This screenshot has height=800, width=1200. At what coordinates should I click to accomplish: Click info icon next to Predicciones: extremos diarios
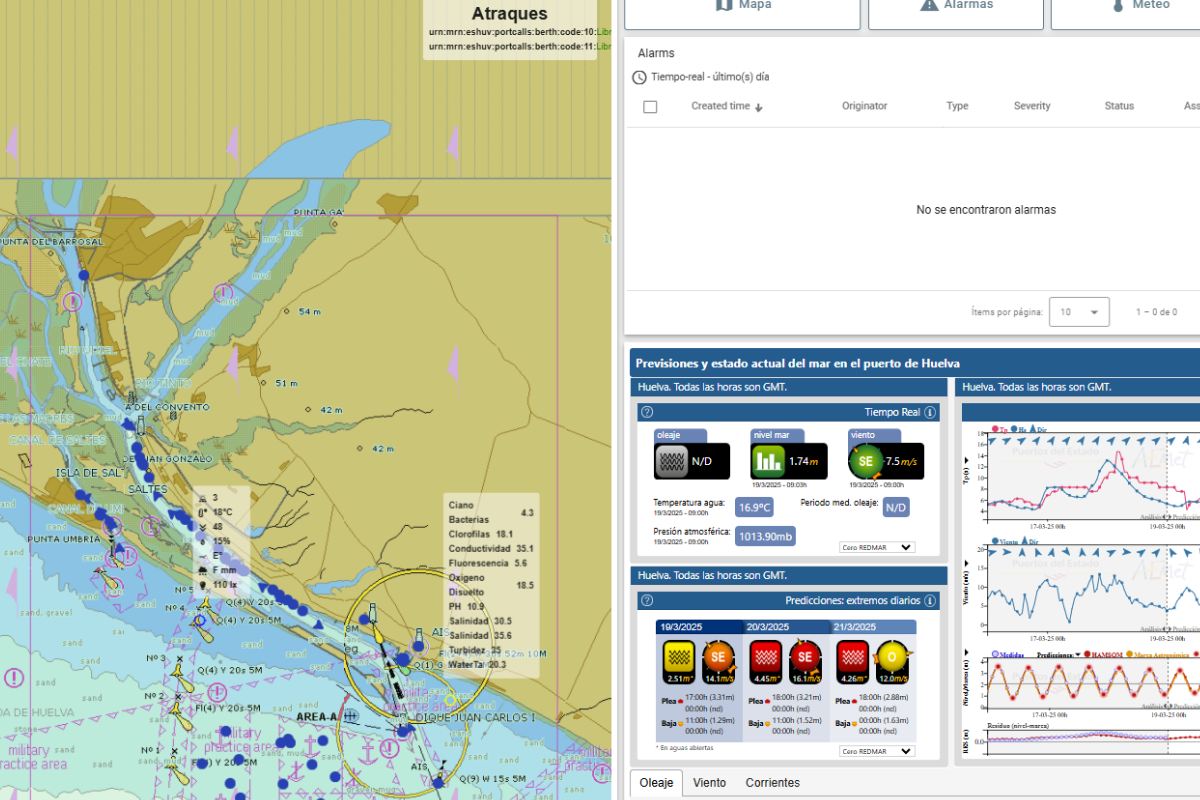[x=930, y=601]
